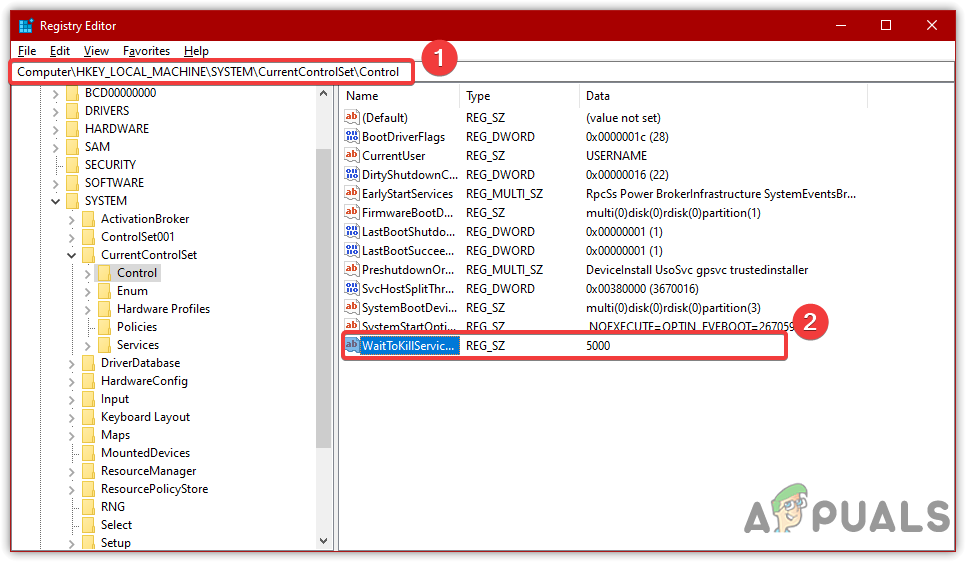Click the folder icon of MountedDevices key
The image size is (966, 562).
[89, 453]
